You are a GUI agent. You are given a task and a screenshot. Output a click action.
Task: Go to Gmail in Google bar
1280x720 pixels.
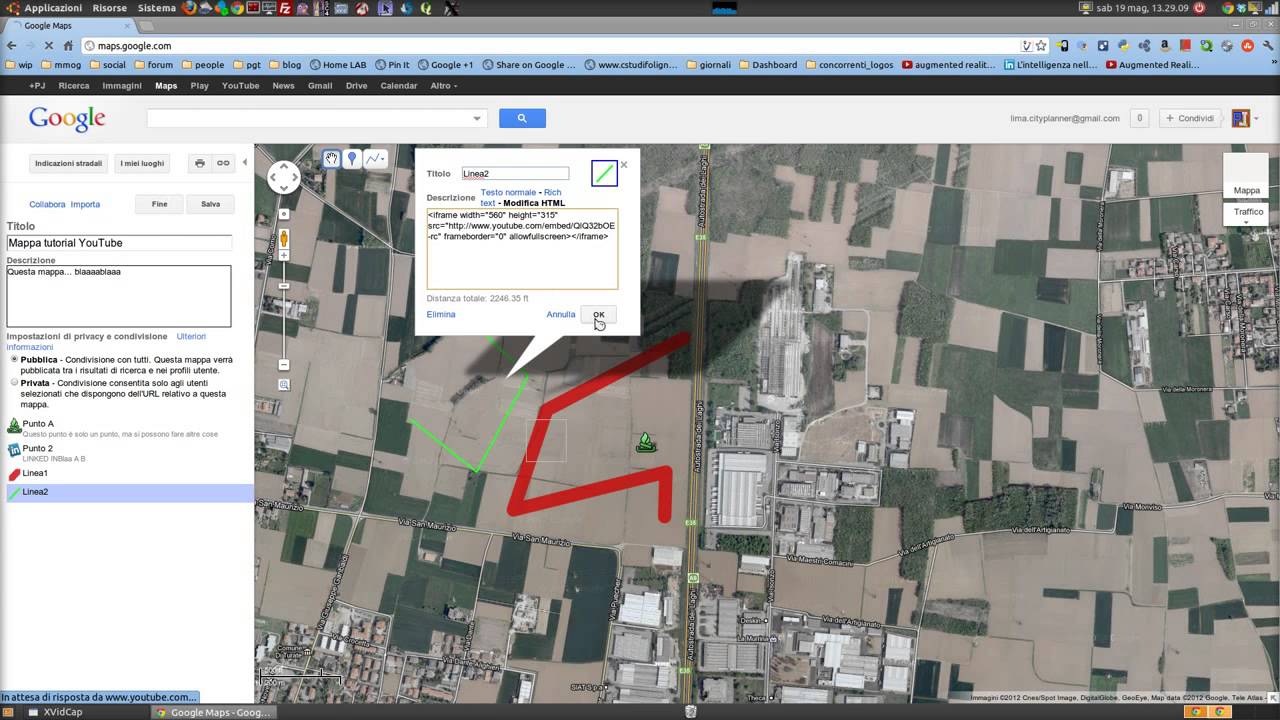coord(320,86)
